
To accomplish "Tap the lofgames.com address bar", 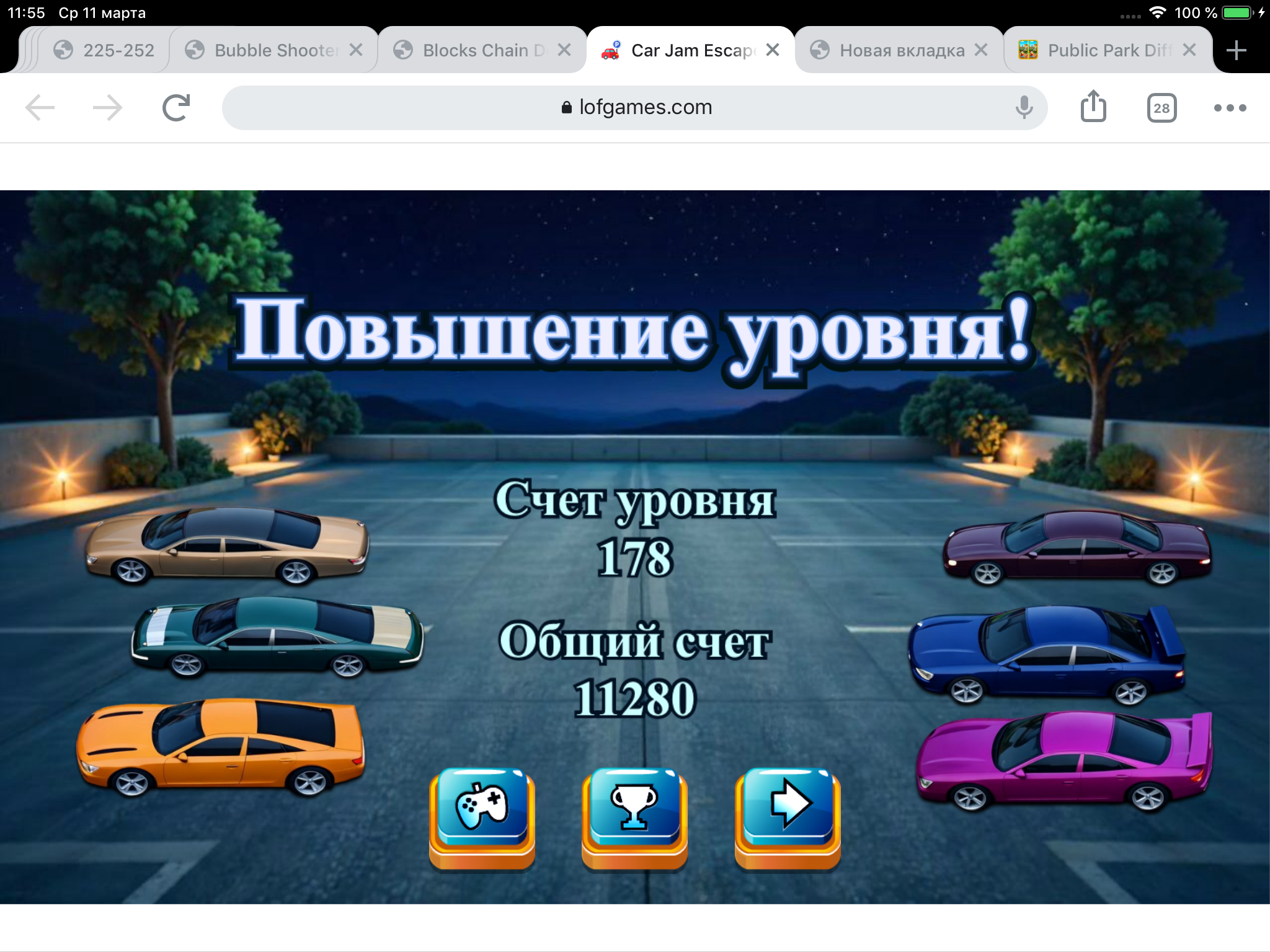I will [x=634, y=108].
